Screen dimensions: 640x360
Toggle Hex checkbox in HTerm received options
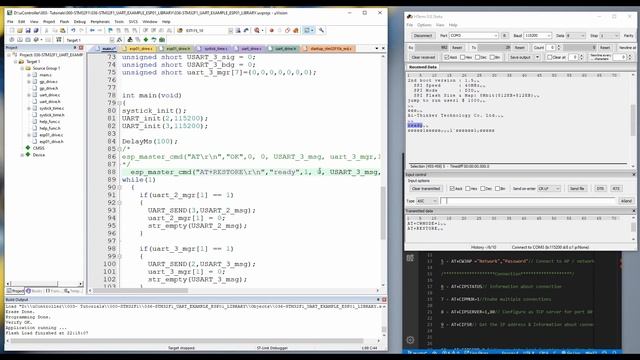coord(462,57)
